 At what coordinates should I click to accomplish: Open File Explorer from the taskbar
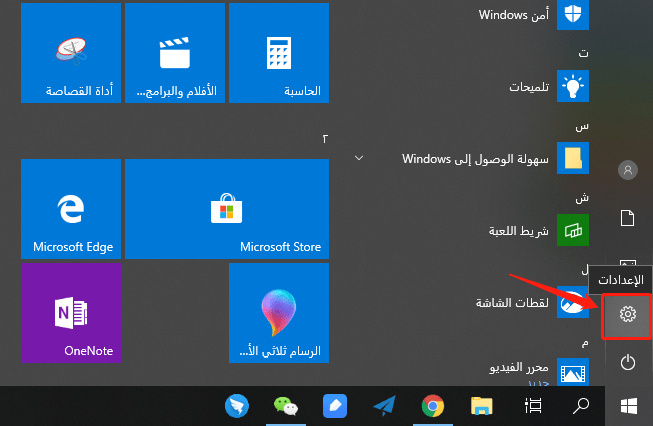pyautogui.click(x=482, y=406)
